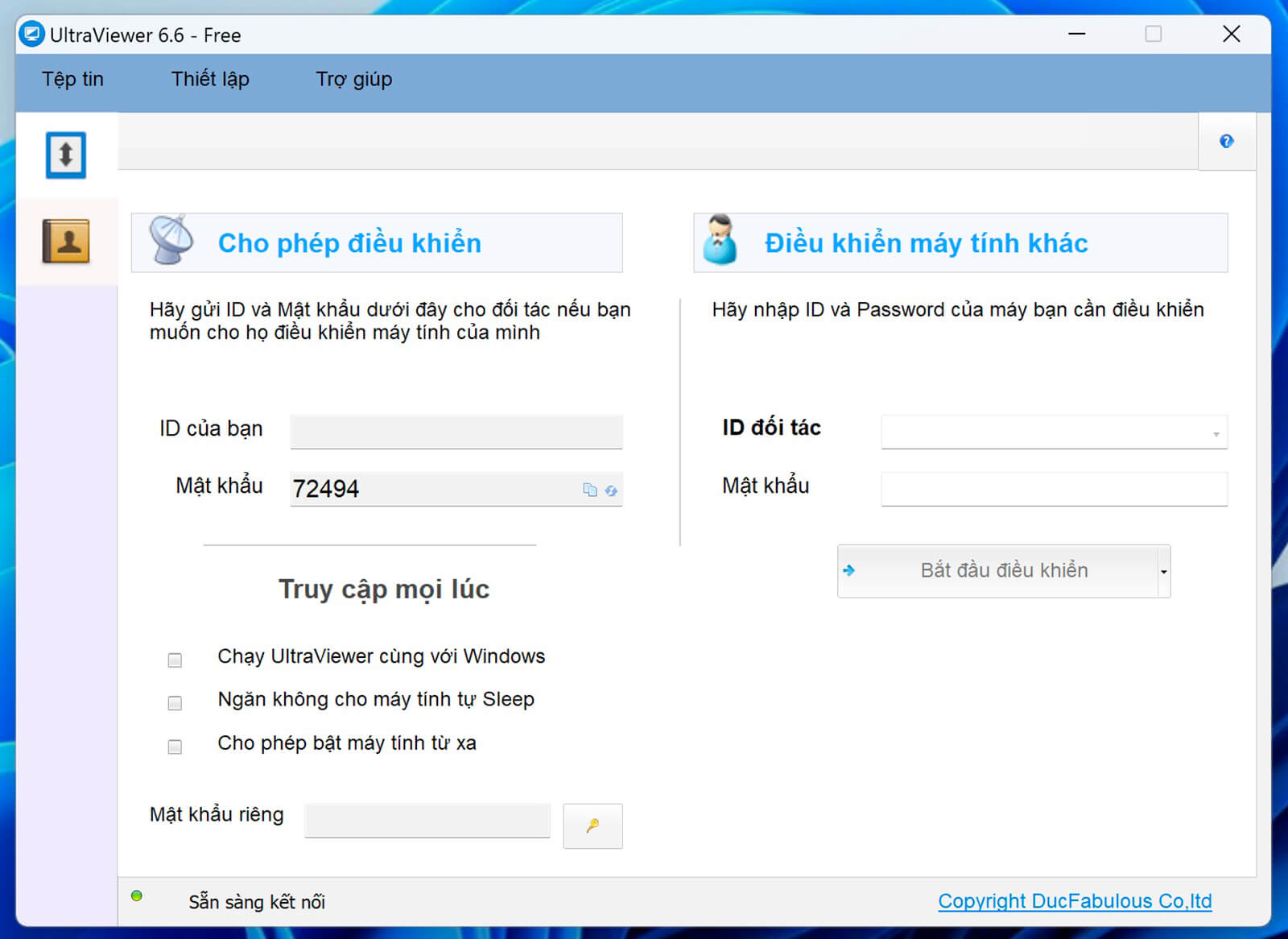Open the contacts address book icon
The image size is (1288, 939).
click(x=66, y=241)
